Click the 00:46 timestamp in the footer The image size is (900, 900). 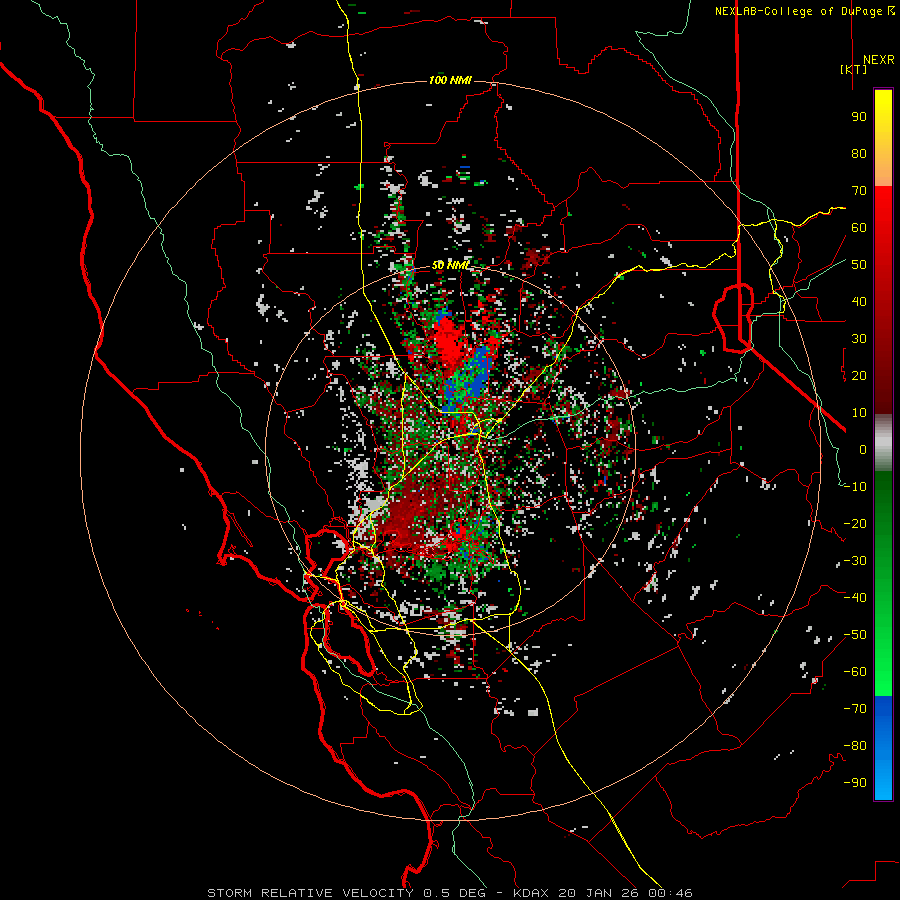pos(670,893)
